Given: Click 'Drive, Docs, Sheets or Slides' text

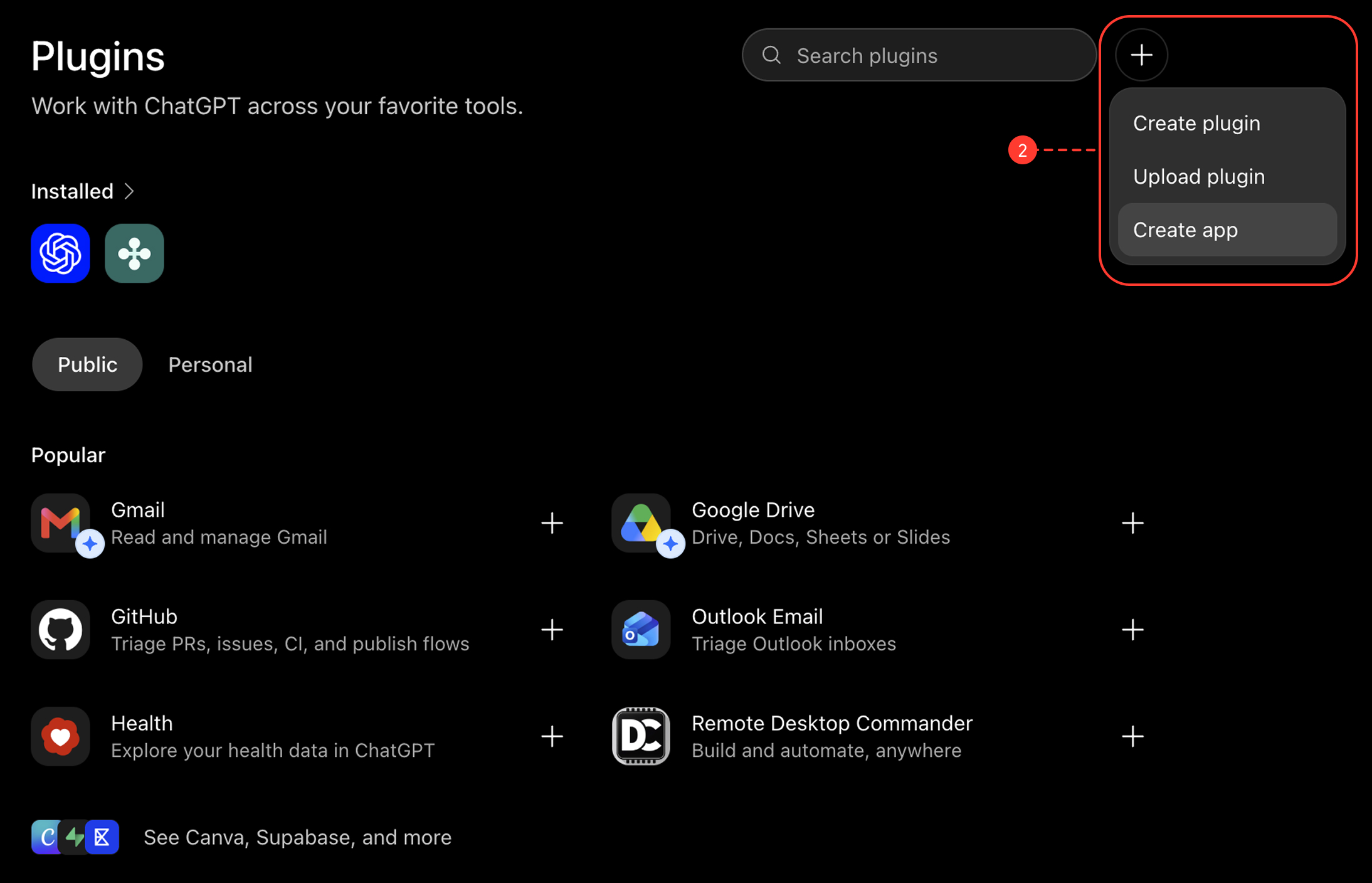Looking at the screenshot, I should point(821,537).
